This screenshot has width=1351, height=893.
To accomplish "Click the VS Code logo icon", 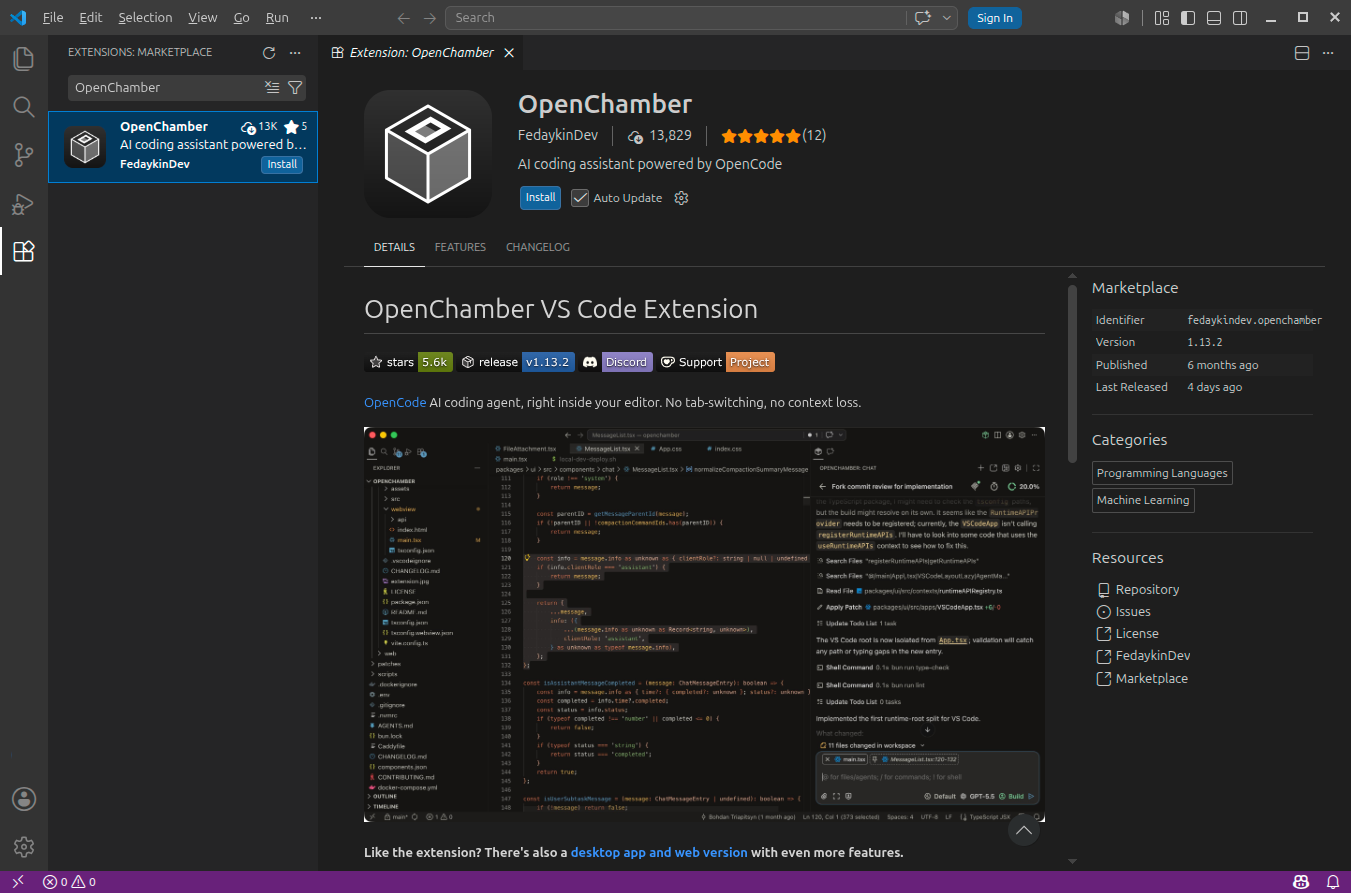I will tap(17, 18).
